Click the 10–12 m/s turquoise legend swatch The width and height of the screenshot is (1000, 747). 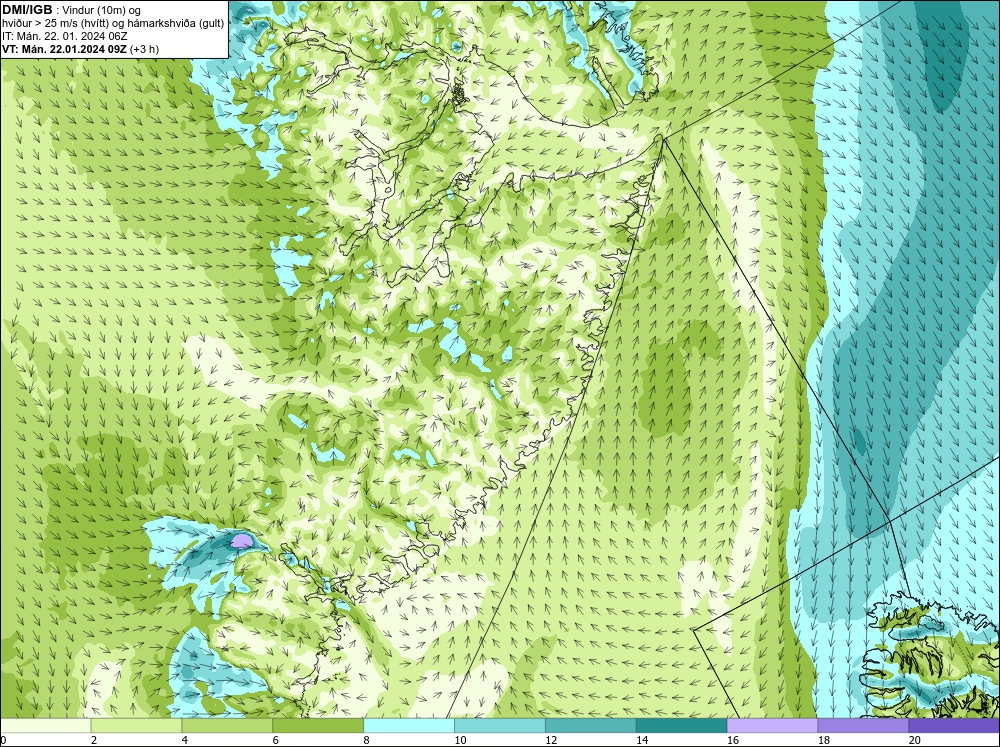coord(499,725)
